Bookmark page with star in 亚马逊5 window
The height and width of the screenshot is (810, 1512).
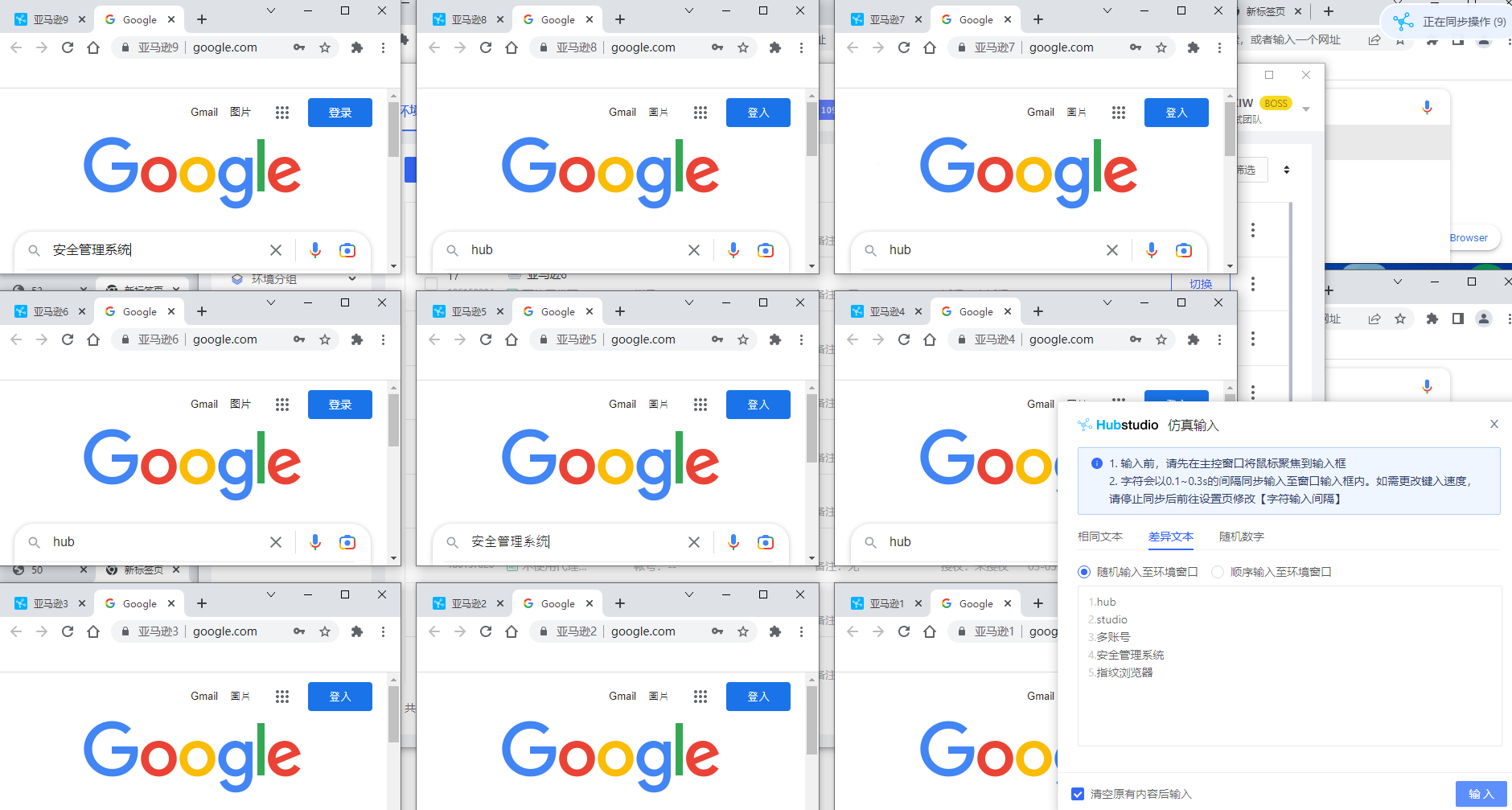[x=743, y=339]
